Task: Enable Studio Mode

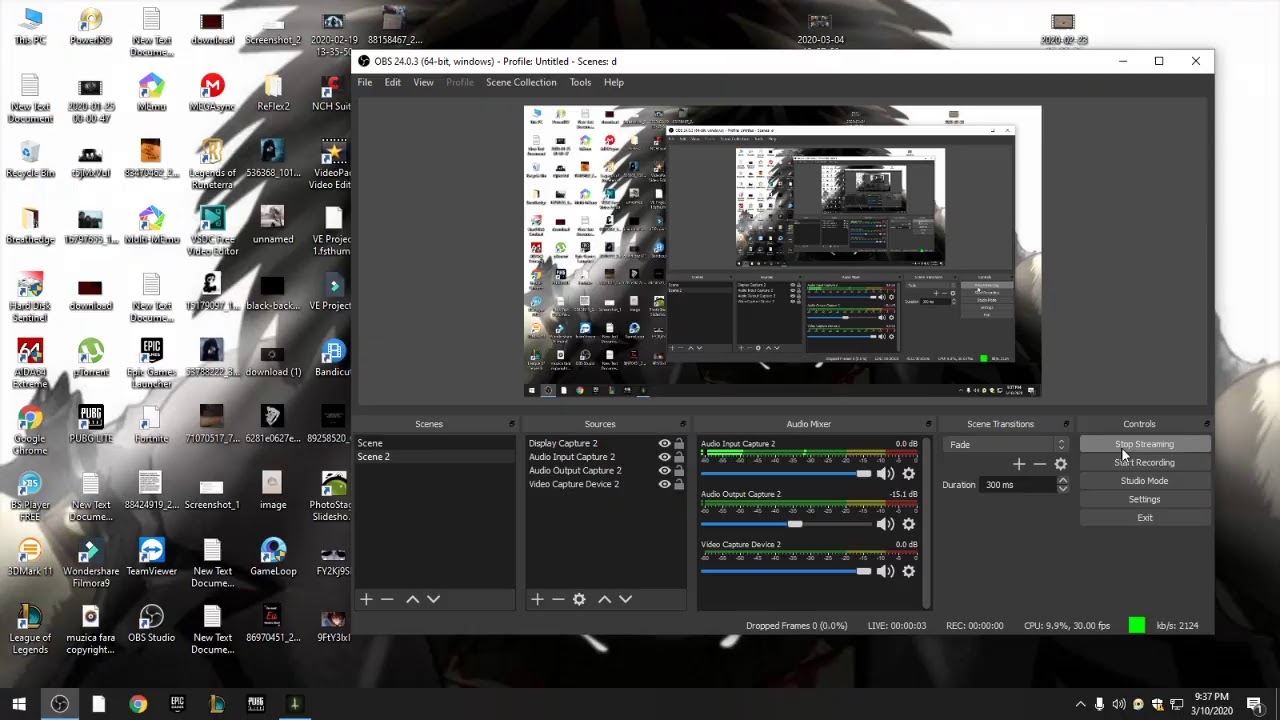Action: 1144,481
